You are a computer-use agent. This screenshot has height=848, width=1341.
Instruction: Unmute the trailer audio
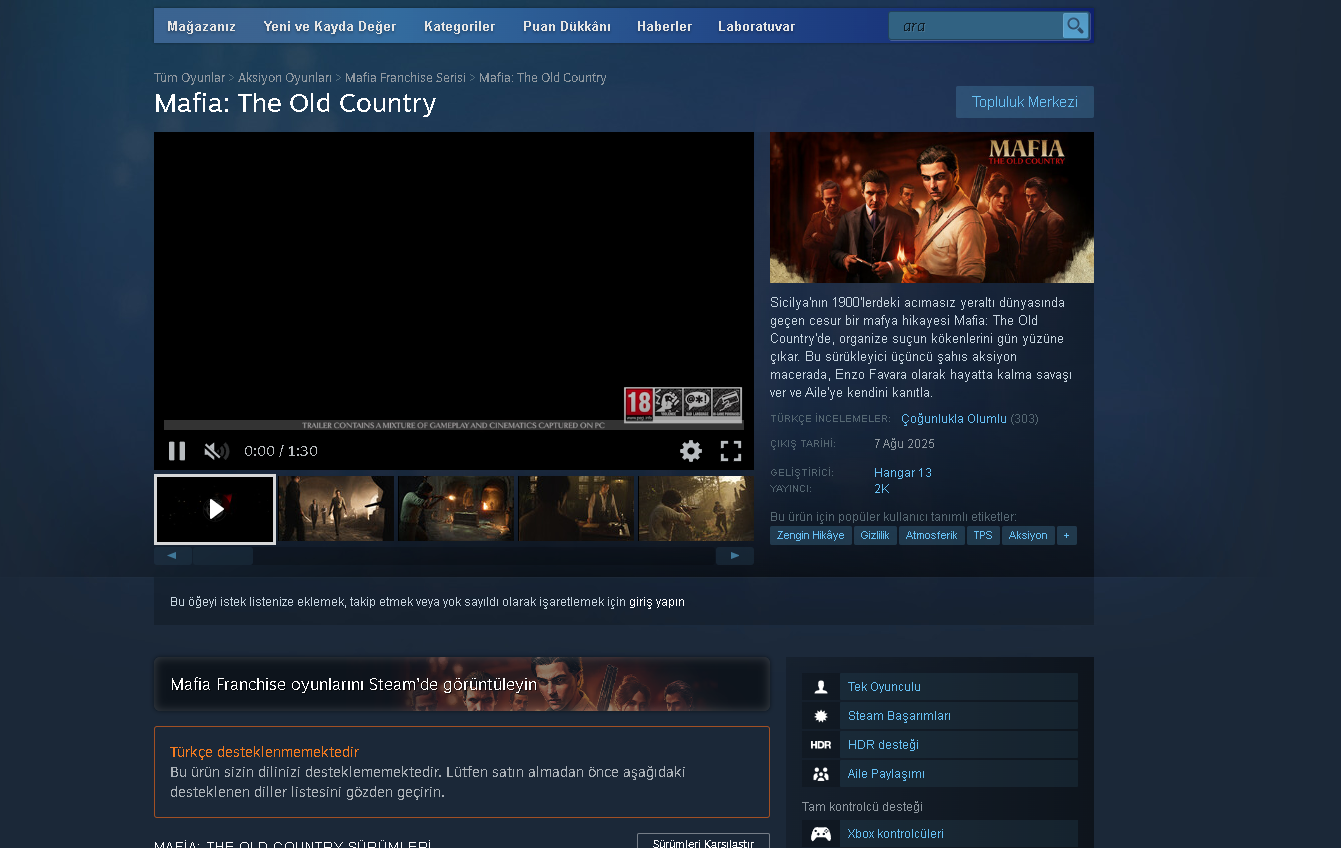pyautogui.click(x=216, y=451)
